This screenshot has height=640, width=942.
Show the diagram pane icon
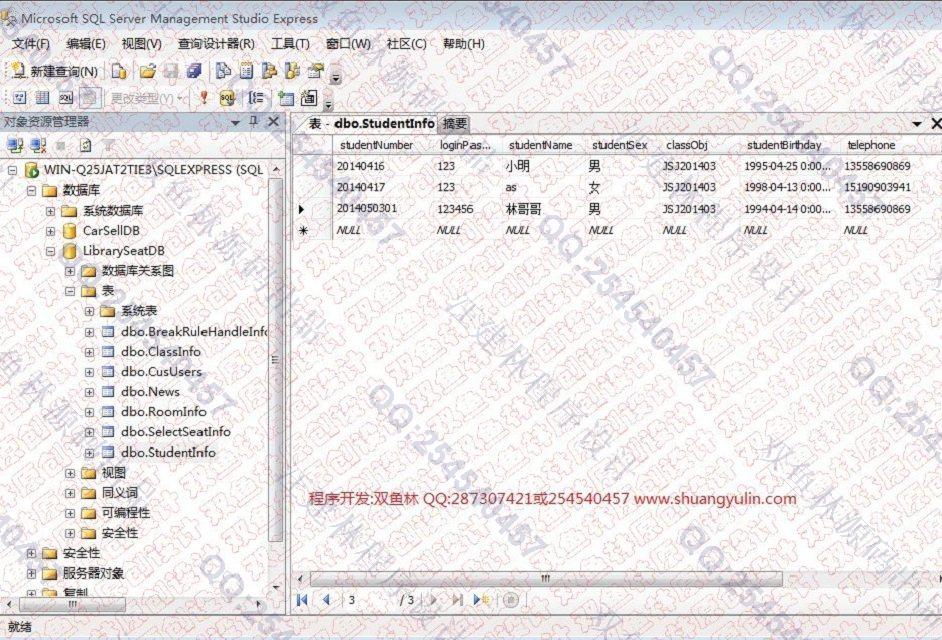point(20,97)
